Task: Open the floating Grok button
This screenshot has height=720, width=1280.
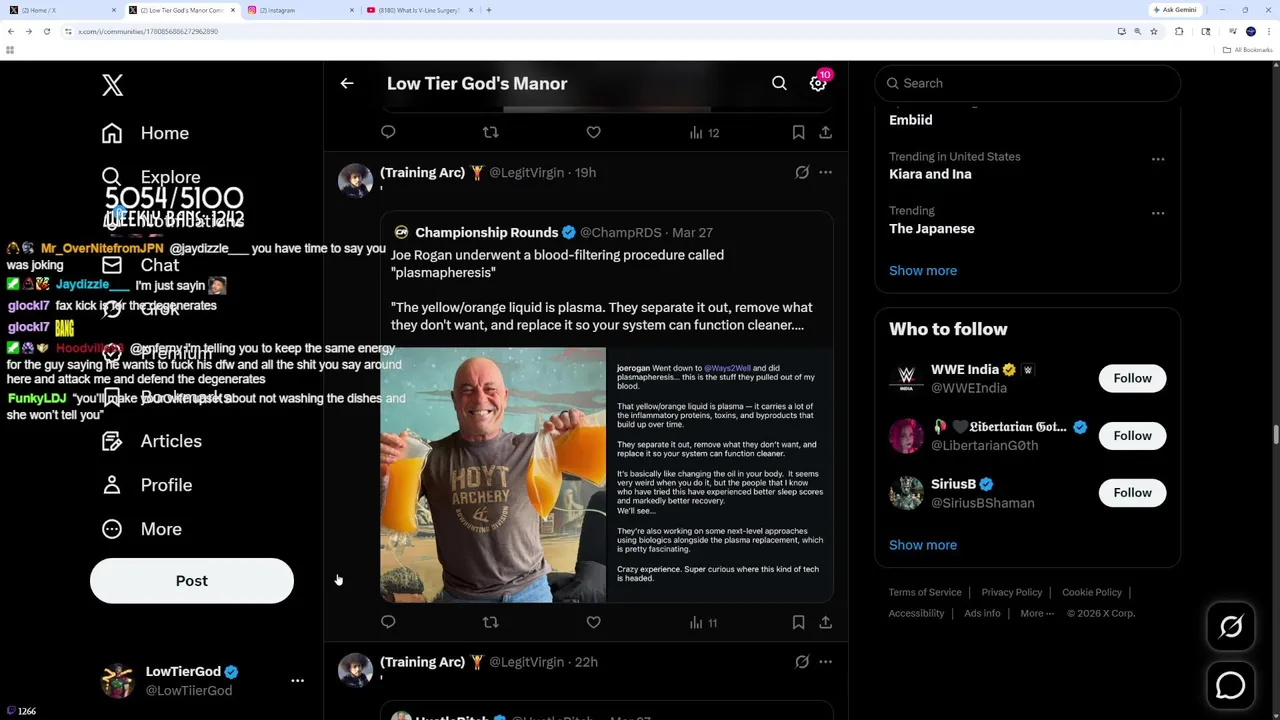Action: coord(1231,627)
